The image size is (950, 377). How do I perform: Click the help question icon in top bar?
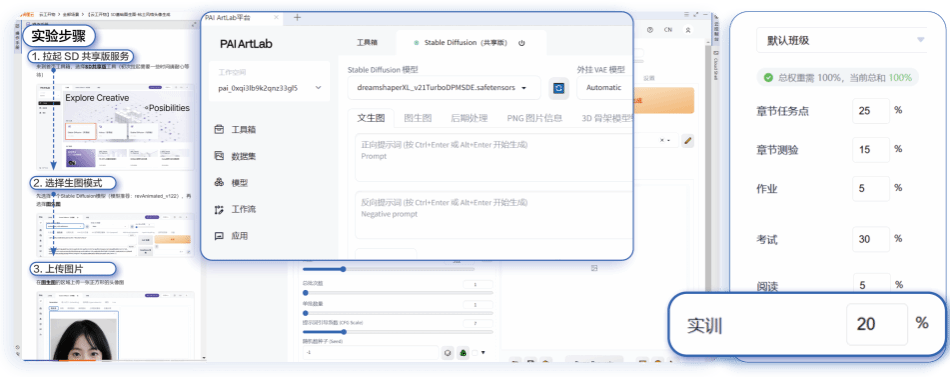pos(650,30)
